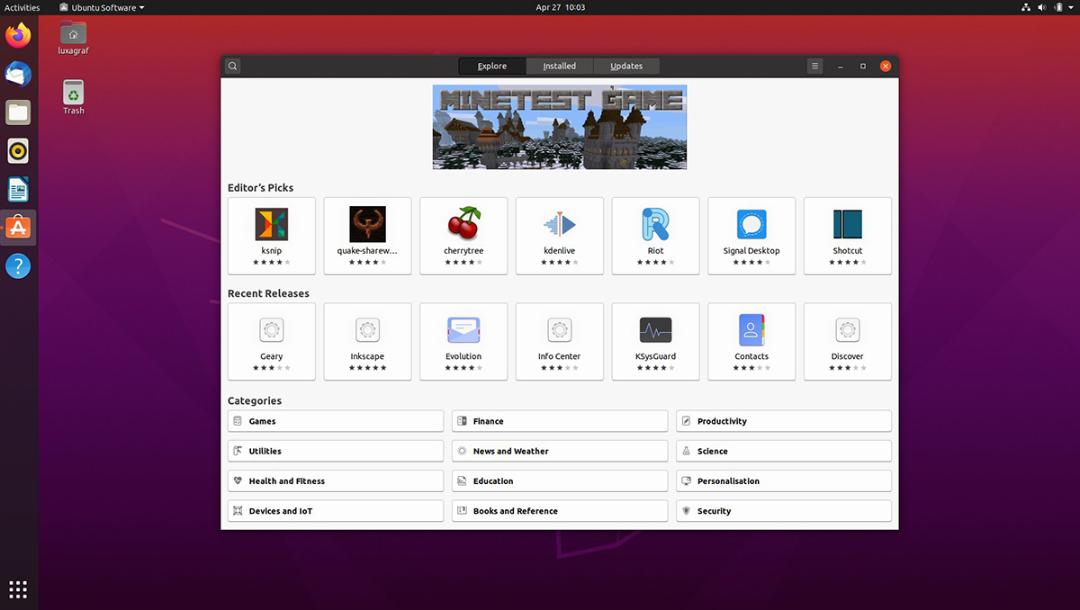Open the clock and calendar menu

tap(560, 8)
